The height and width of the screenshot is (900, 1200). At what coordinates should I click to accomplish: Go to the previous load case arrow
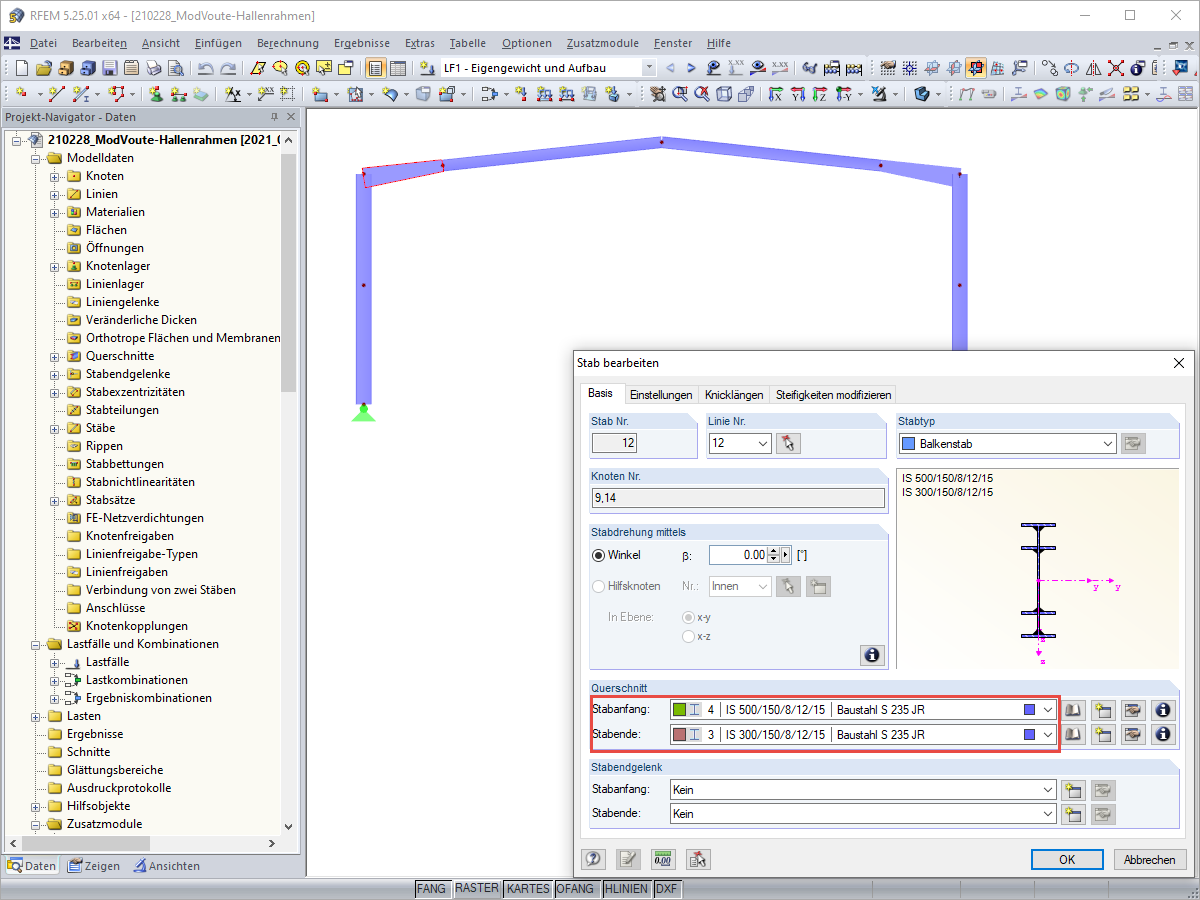pos(670,68)
